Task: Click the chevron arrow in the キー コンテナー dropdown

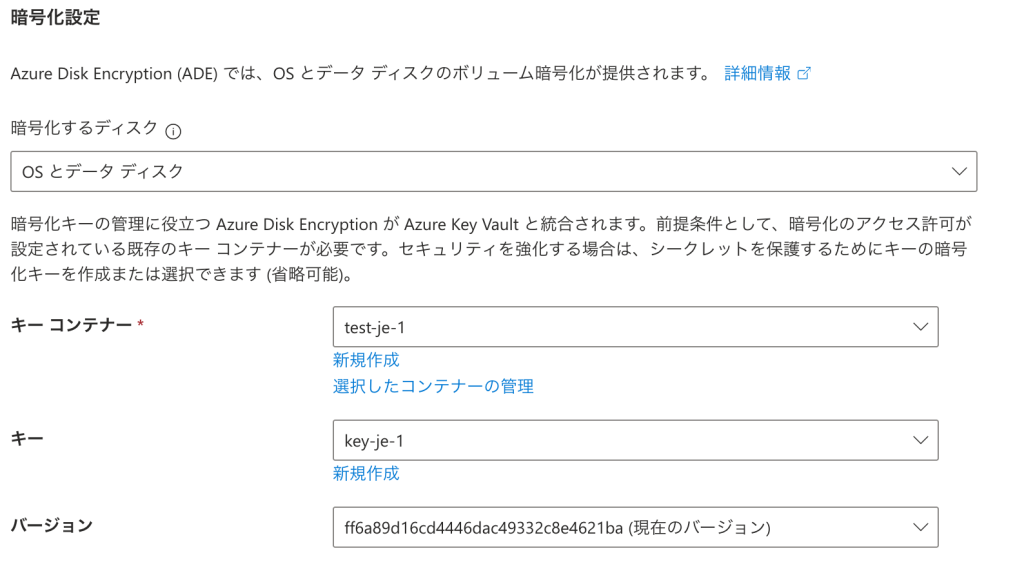Action: click(920, 327)
